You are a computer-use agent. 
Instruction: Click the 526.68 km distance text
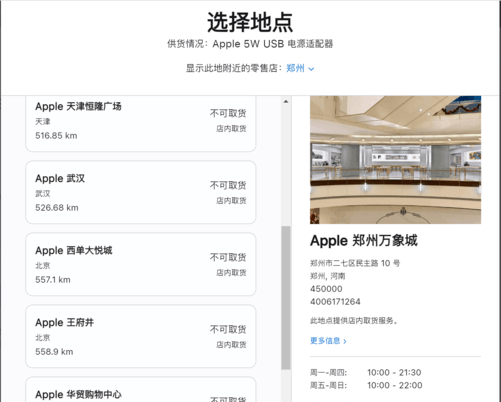[x=57, y=208]
